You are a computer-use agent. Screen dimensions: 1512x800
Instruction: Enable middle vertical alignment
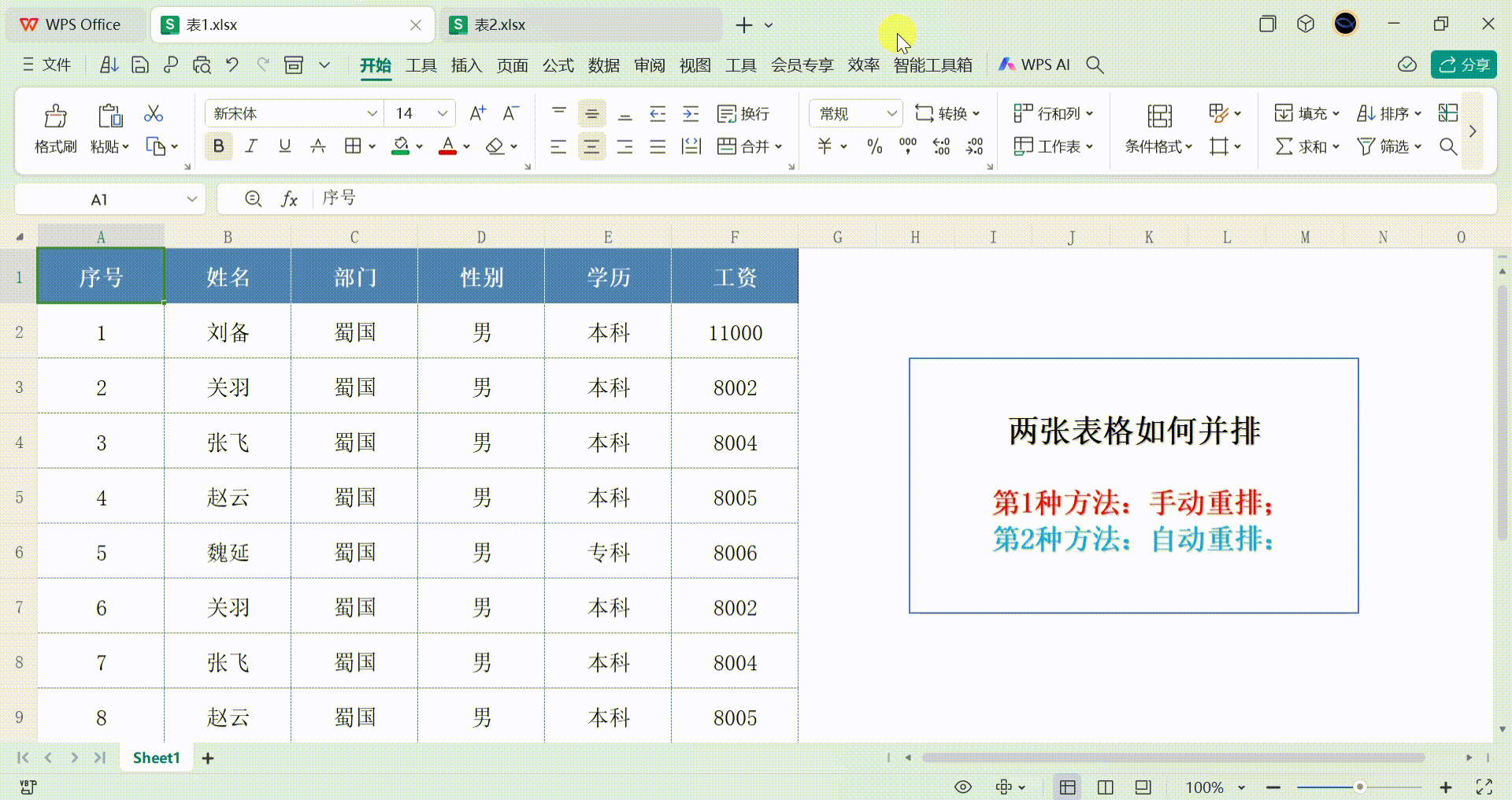[x=591, y=113]
